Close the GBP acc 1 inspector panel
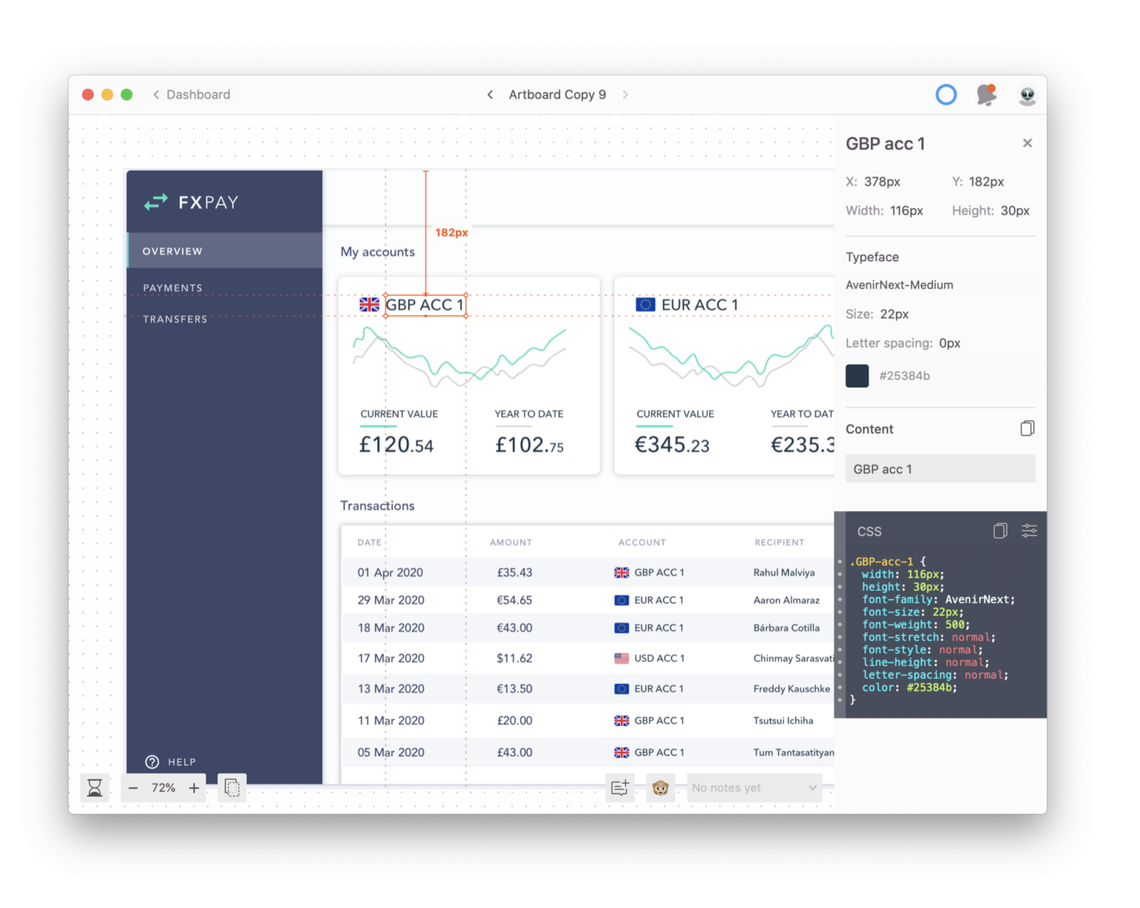The image size is (1140, 908). coord(1027,143)
